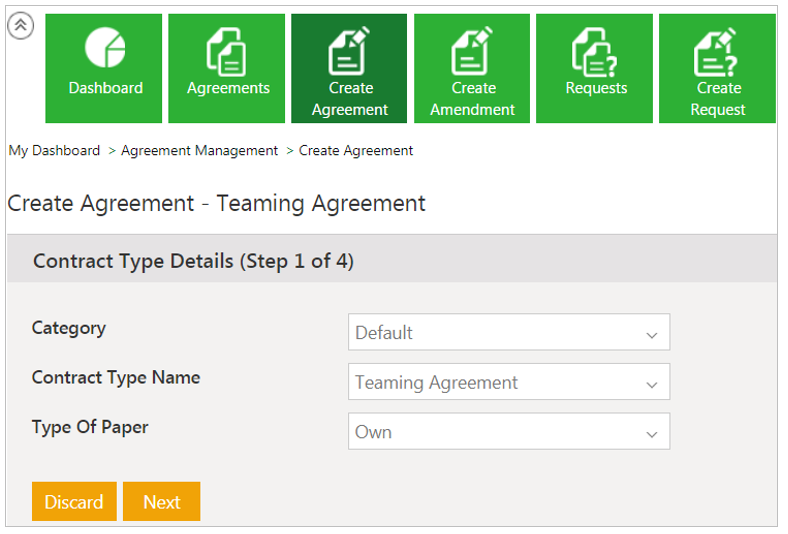The height and width of the screenshot is (534, 788).
Task: Click the Next button to continue
Action: [161, 502]
